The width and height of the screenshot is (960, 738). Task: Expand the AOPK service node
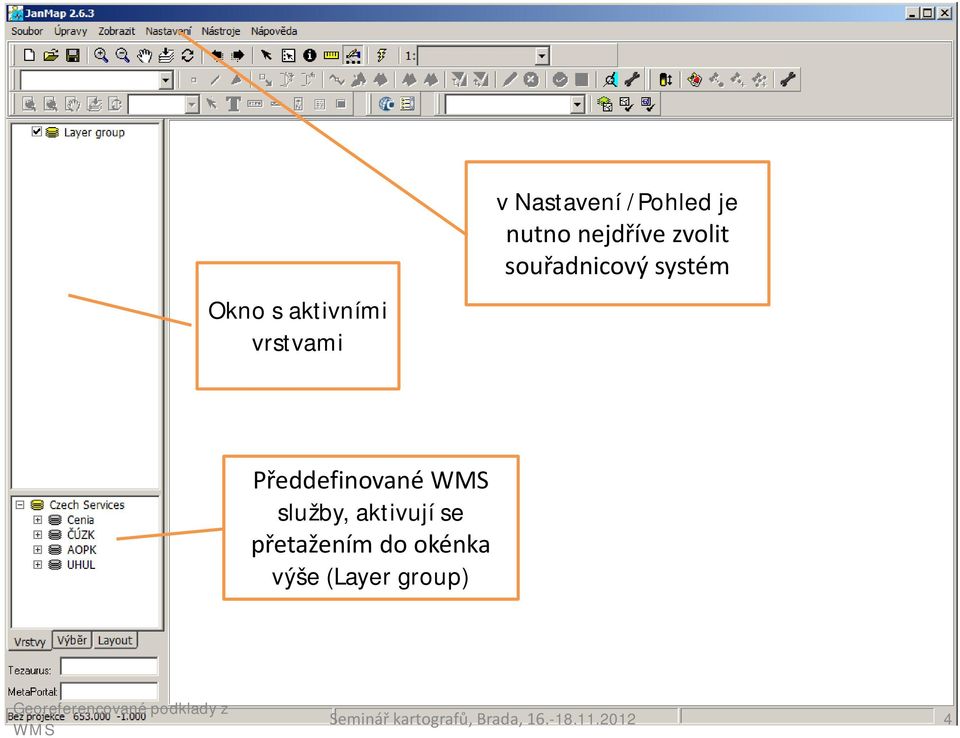[37, 550]
